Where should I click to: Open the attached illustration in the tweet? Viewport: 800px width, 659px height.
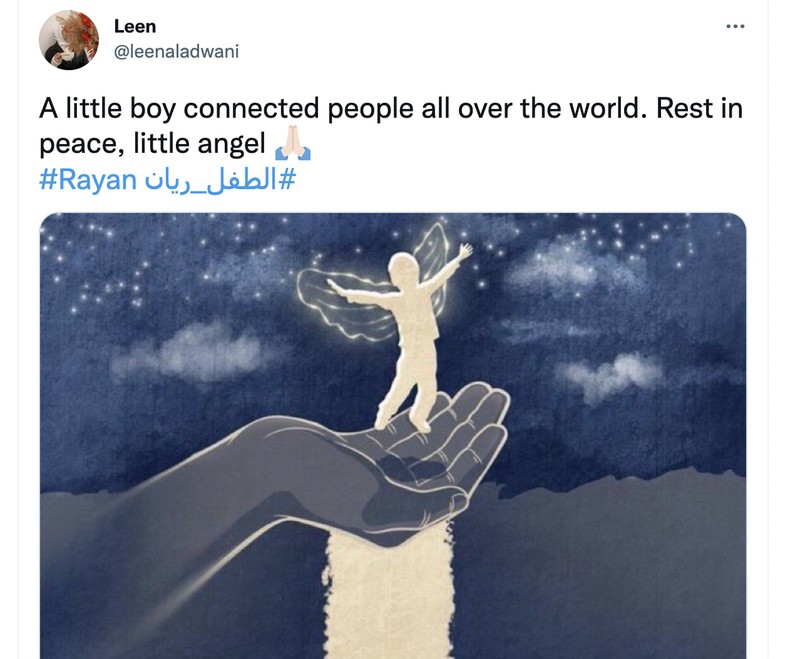point(393,436)
